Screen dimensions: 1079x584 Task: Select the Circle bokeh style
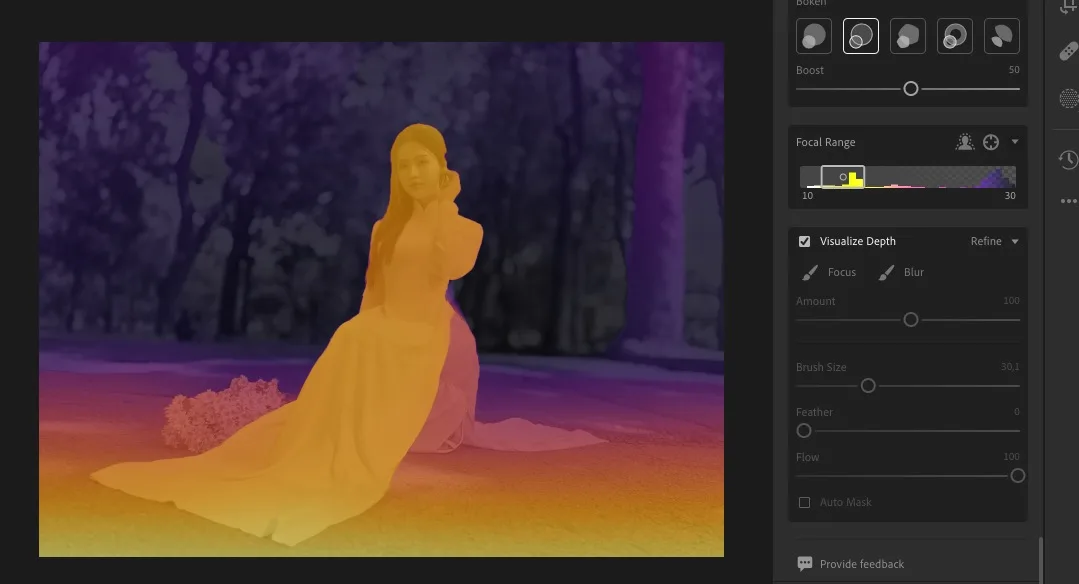click(813, 36)
